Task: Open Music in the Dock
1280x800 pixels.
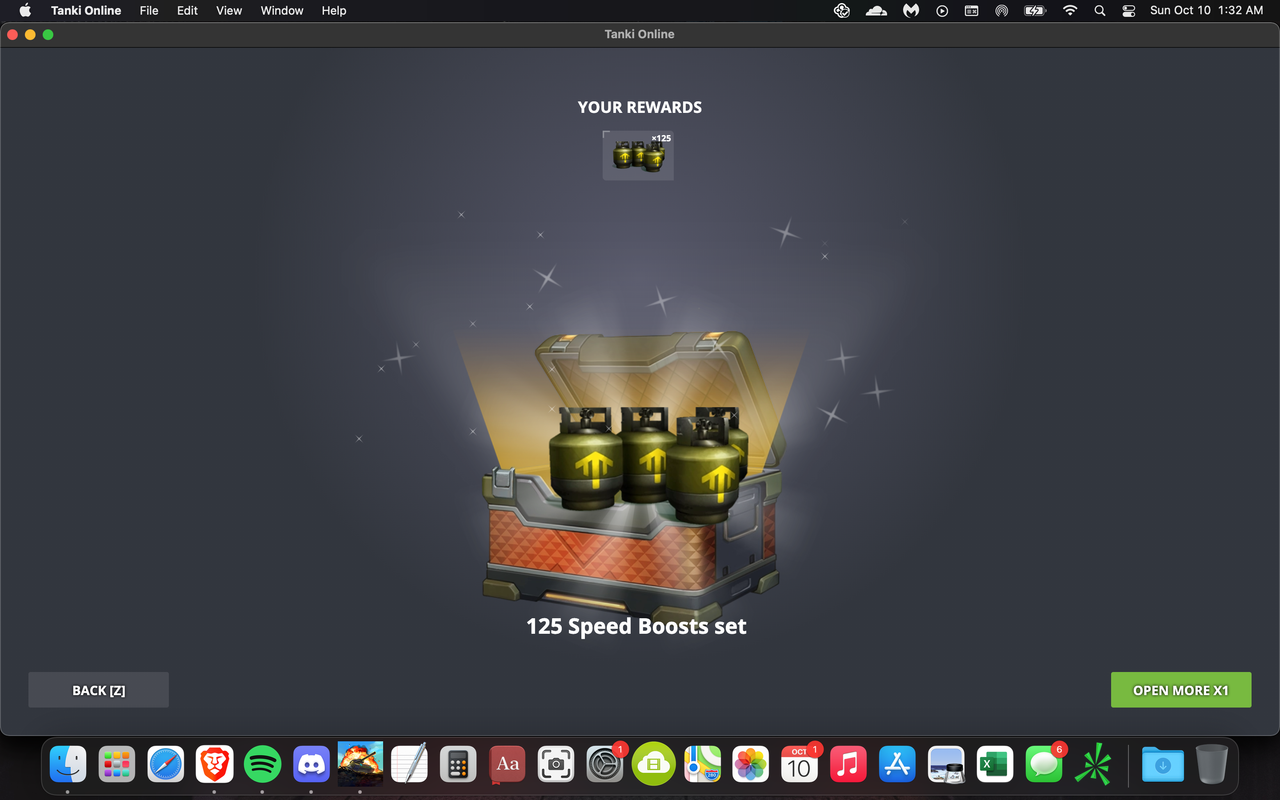Action: coord(848,765)
